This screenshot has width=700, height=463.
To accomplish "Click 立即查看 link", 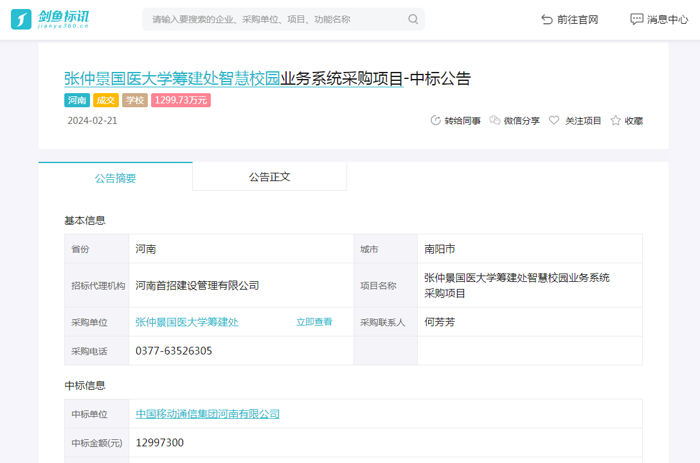I will click(x=314, y=322).
